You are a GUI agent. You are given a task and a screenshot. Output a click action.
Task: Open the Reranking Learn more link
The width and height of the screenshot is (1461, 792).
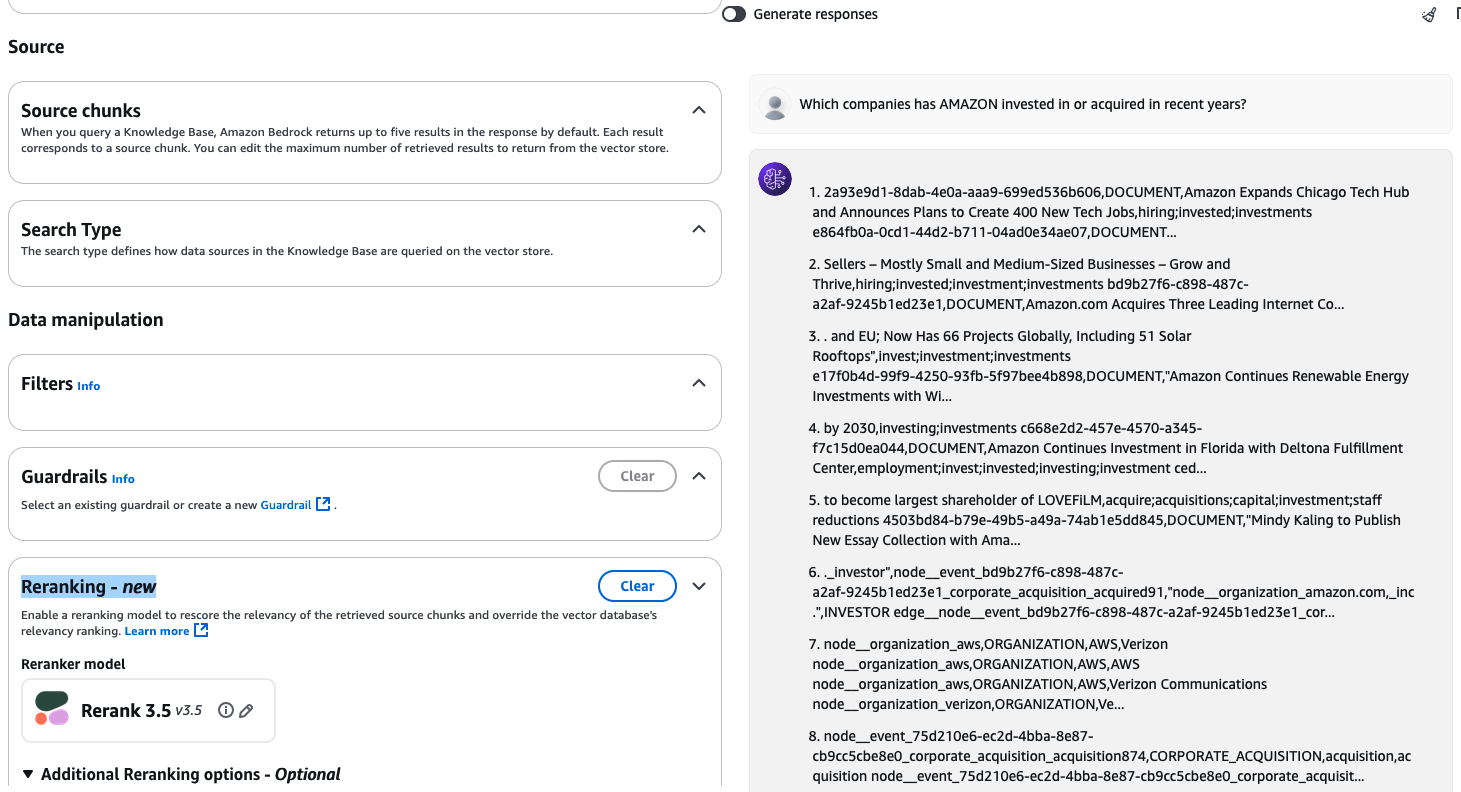[x=157, y=631]
